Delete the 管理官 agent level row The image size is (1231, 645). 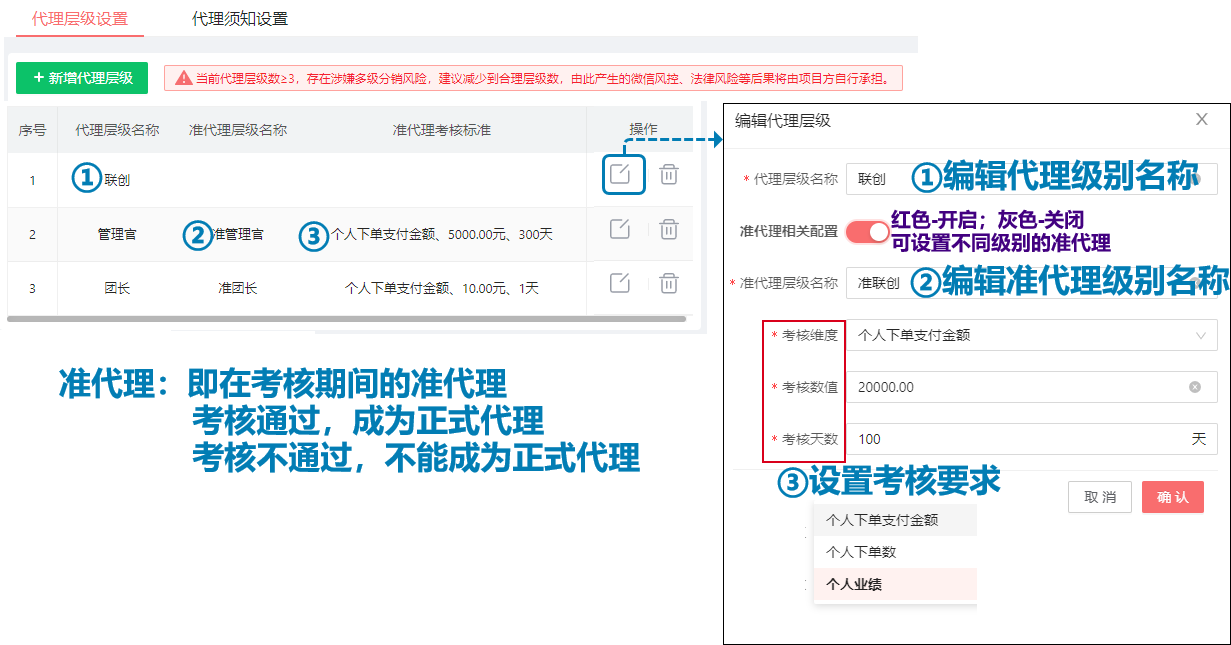pyautogui.click(x=669, y=229)
